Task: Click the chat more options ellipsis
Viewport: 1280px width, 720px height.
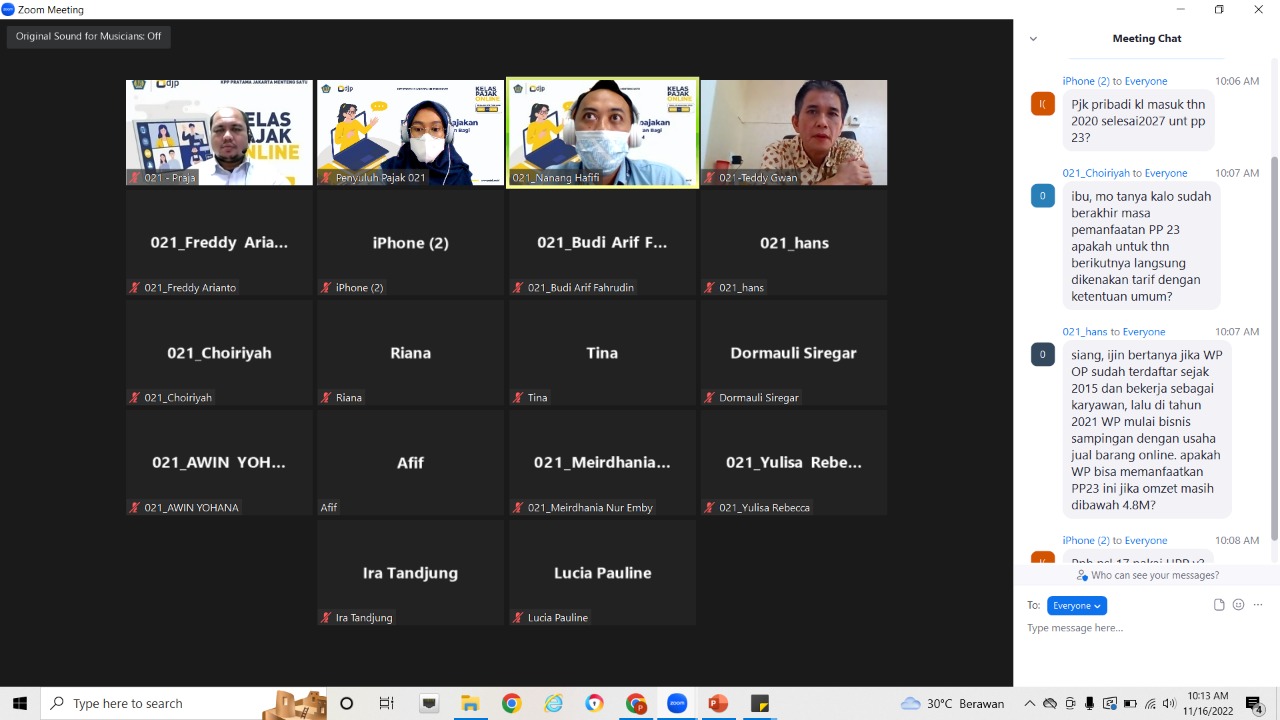Action: tap(1258, 605)
